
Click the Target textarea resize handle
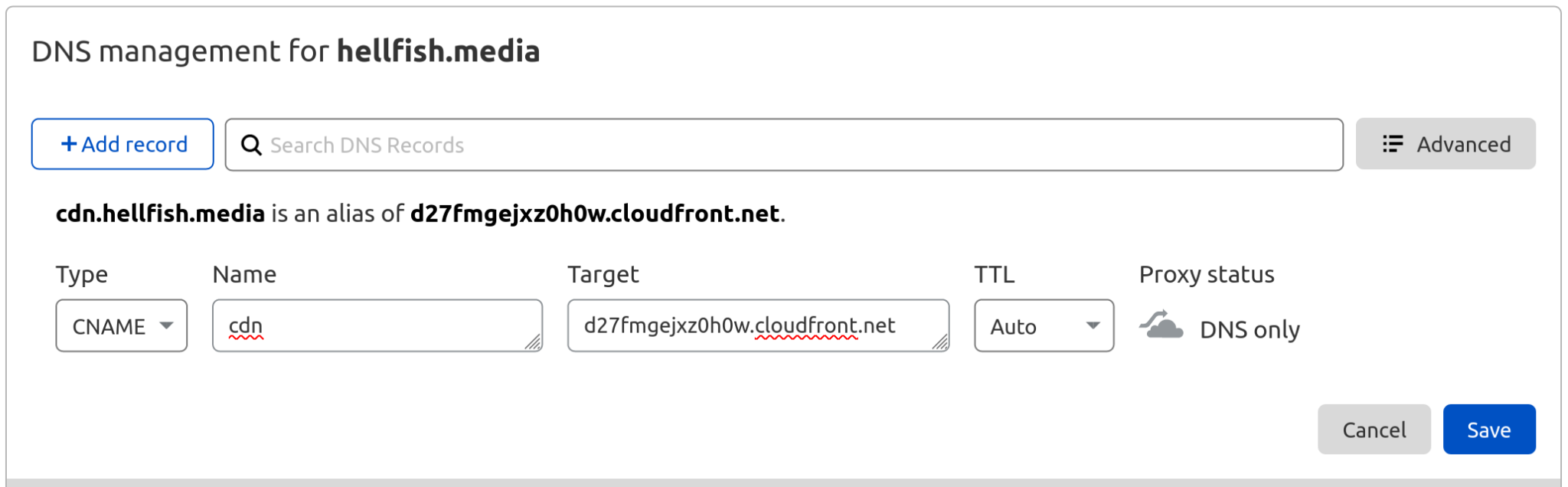click(942, 345)
